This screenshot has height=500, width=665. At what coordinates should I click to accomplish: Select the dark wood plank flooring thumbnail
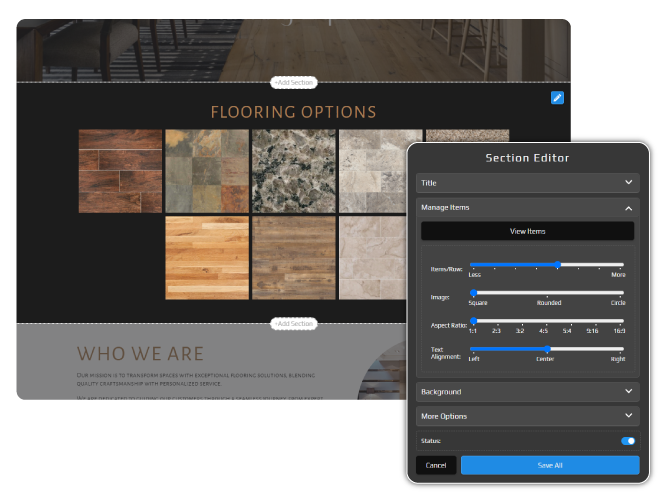[x=120, y=171]
